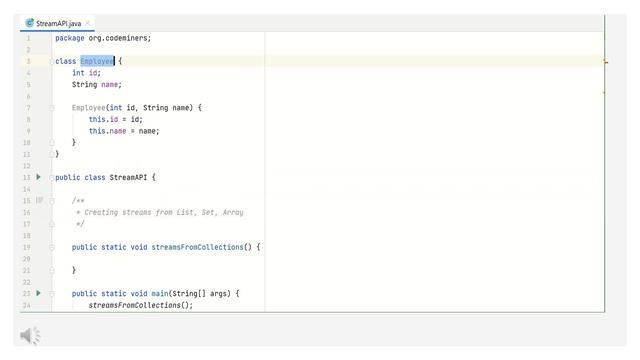Click 'public static void main' declaration
The height and width of the screenshot is (360, 640).
[x=156, y=293]
